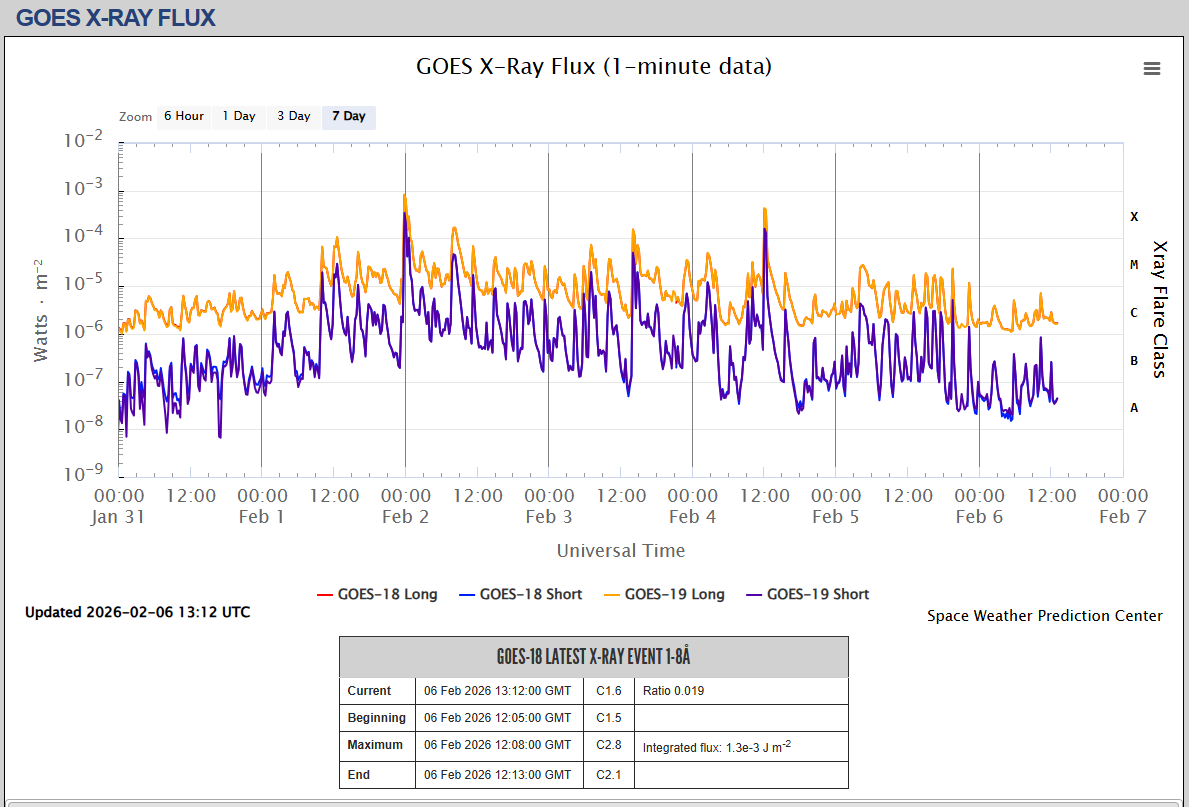Switch zoom to 1 Day
The image size is (1189, 807).
click(x=239, y=116)
